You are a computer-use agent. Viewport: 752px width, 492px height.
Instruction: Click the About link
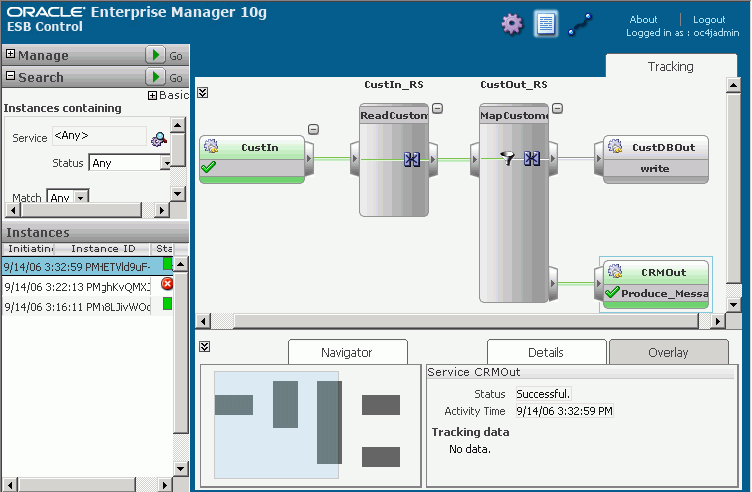[643, 20]
